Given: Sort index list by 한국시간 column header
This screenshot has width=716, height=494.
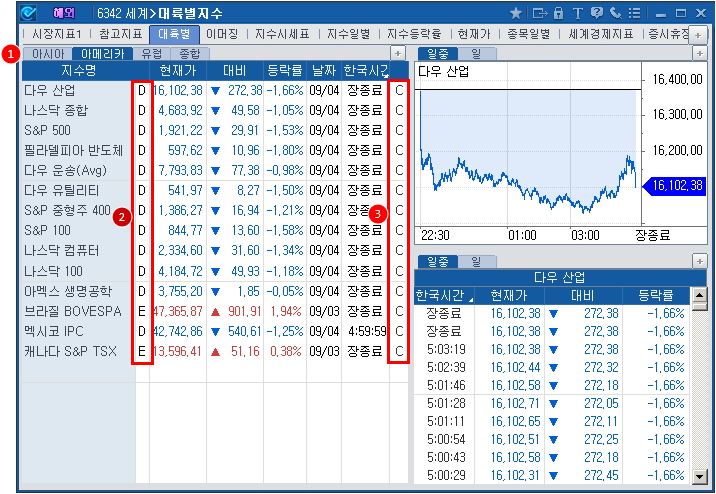Looking at the screenshot, I should (365, 71).
